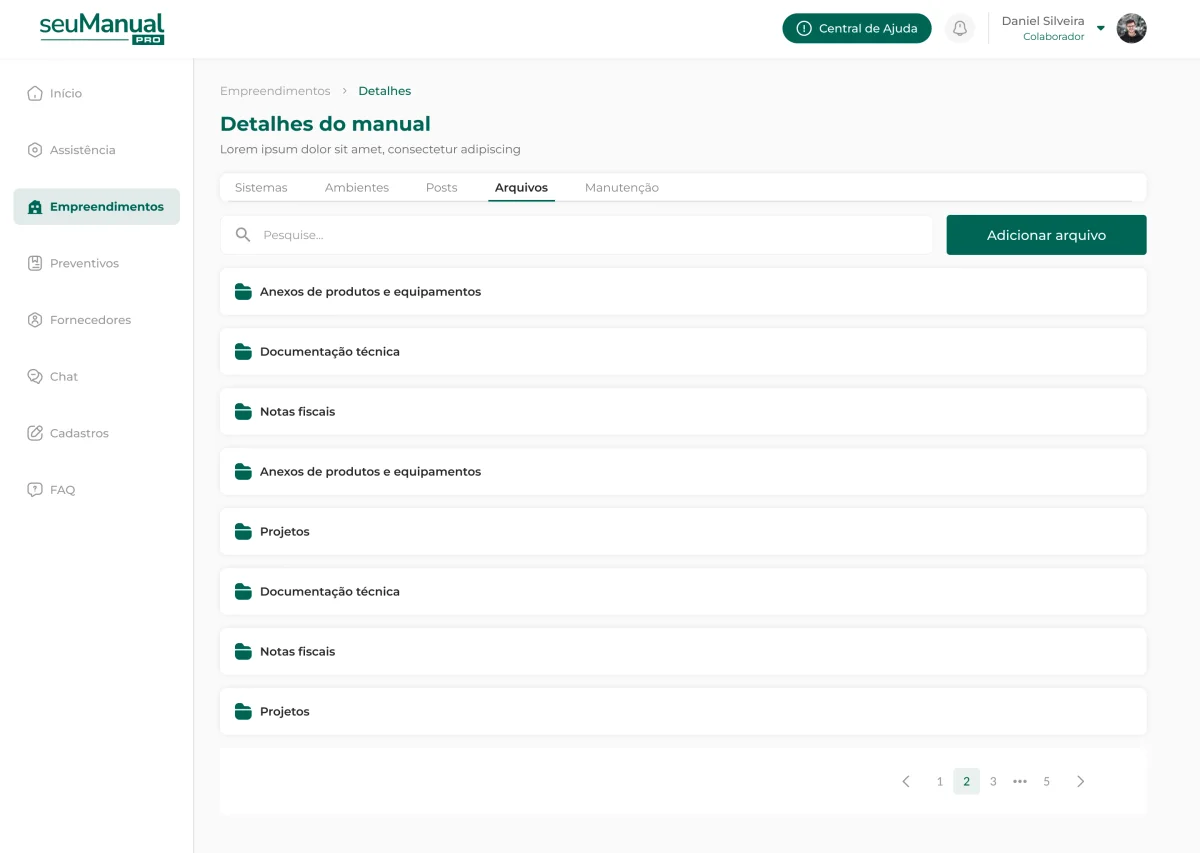This screenshot has height=853, width=1200.
Task: Open the first Notas fiscais folder name
Action: [x=298, y=412]
